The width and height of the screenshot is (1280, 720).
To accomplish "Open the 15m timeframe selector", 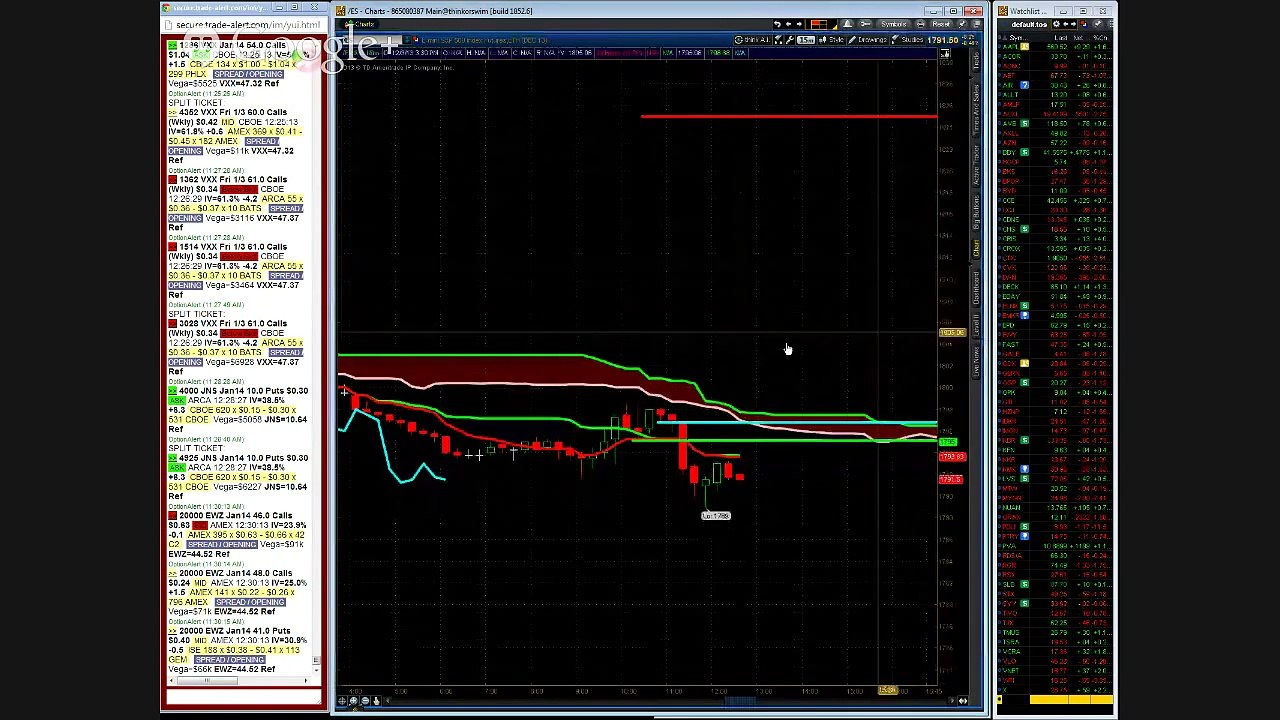I will click(806, 40).
